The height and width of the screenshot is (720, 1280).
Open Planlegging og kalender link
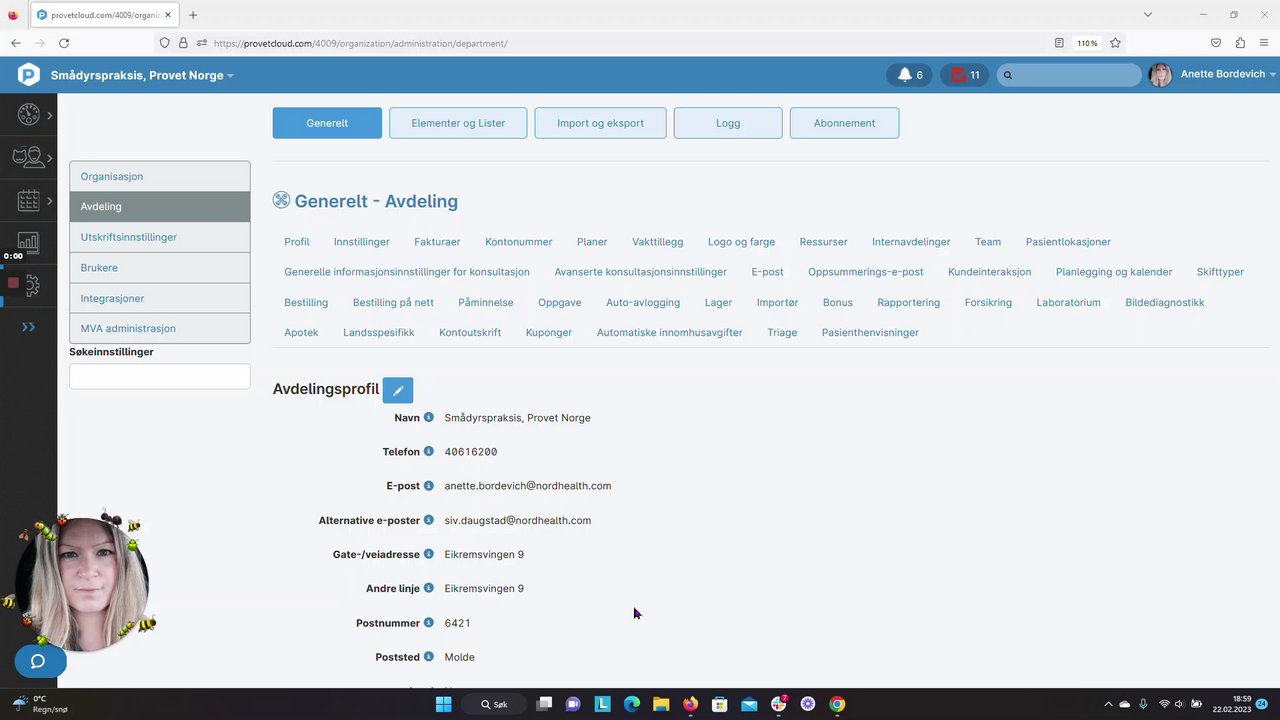click(1114, 272)
